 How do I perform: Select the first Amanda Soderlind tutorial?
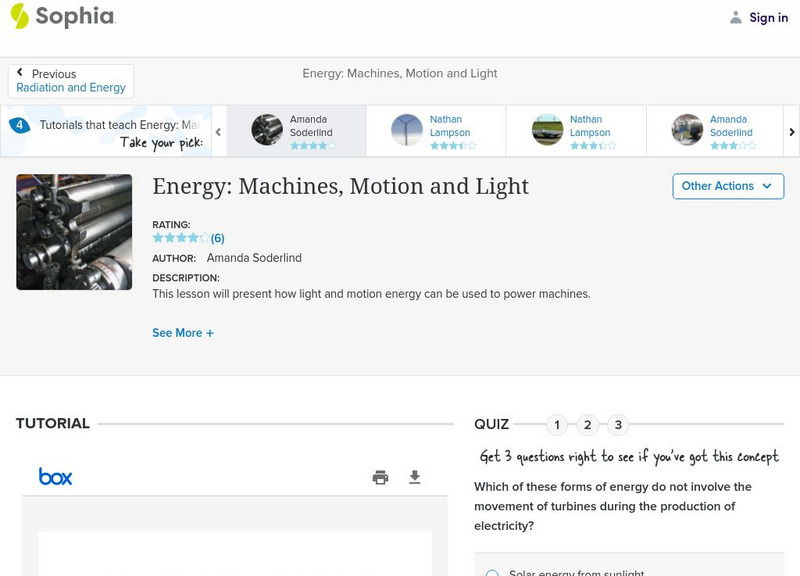[296, 130]
